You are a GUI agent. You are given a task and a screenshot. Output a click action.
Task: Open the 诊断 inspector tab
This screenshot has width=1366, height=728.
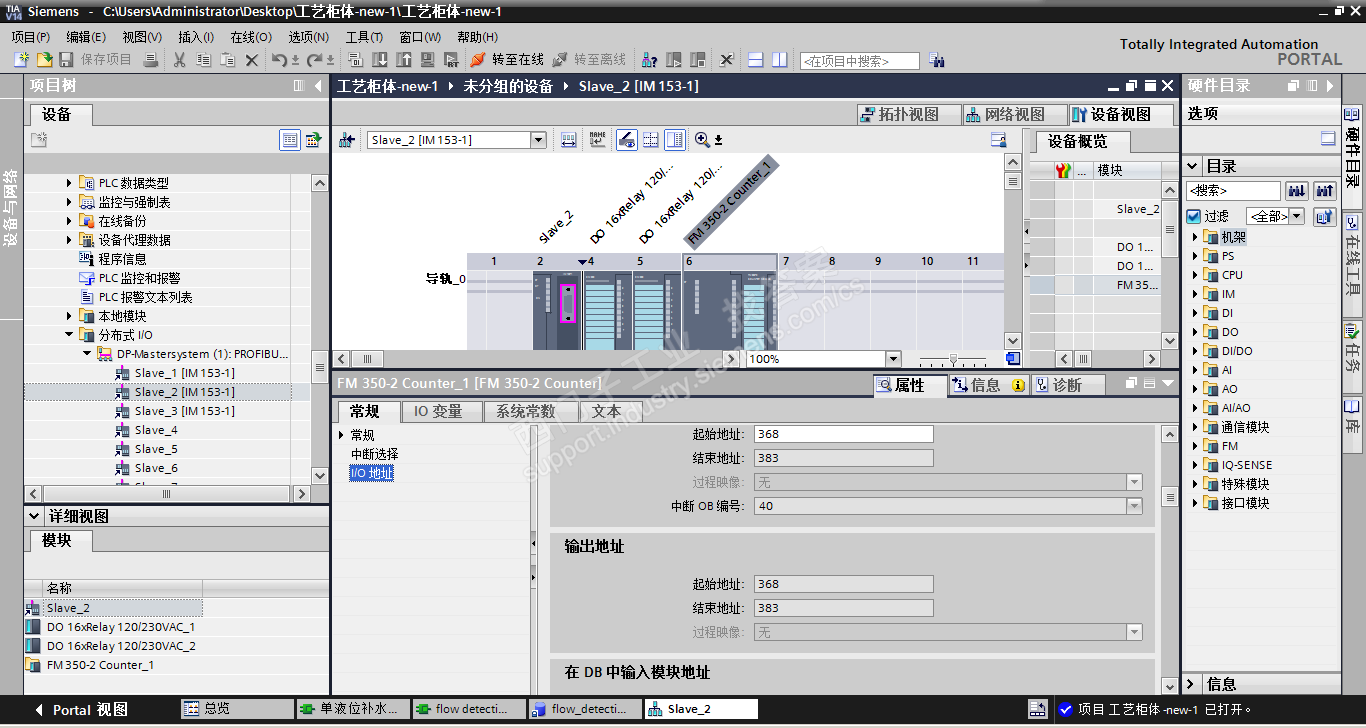1067,385
